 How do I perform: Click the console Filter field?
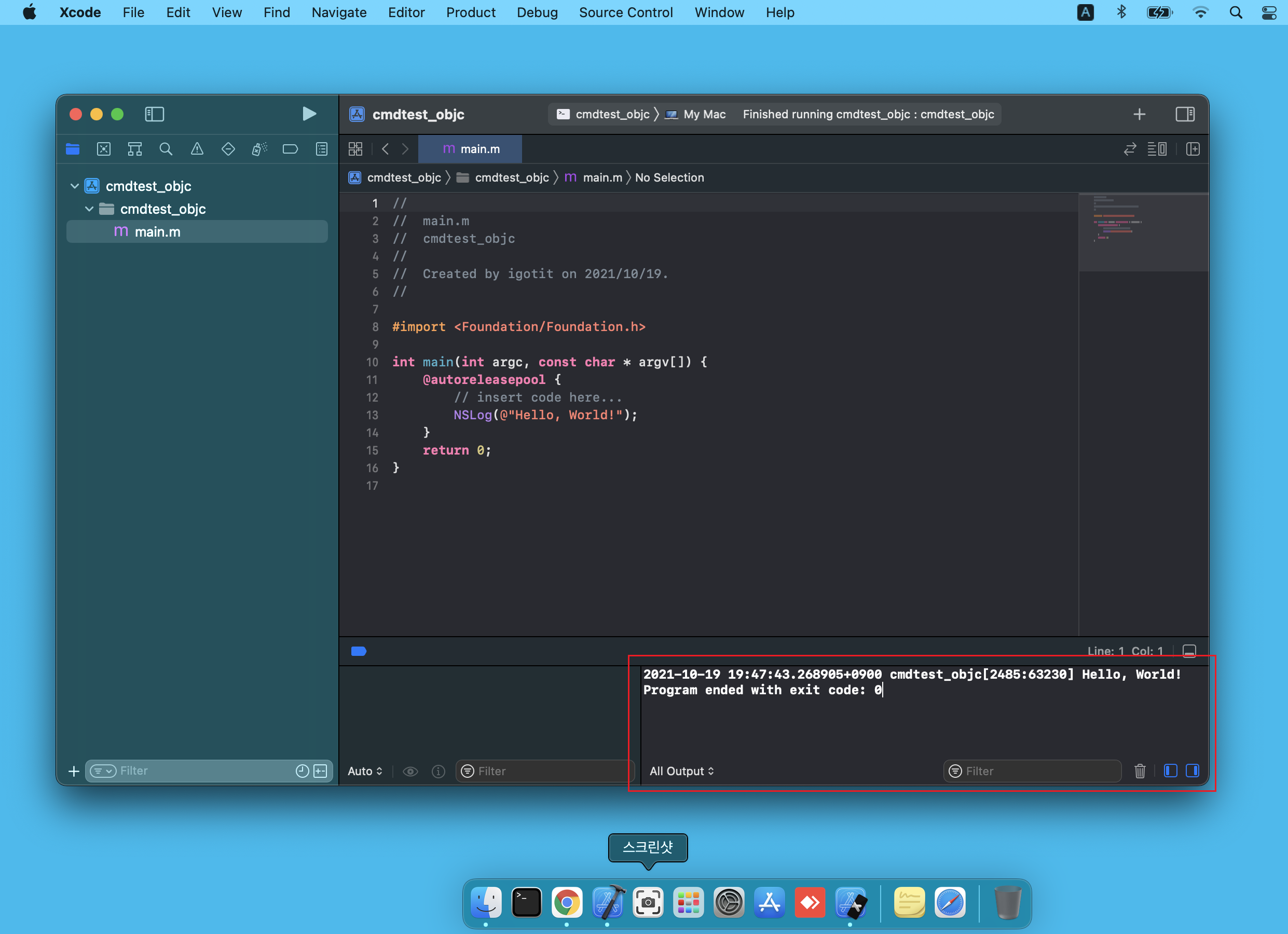click(x=1033, y=771)
